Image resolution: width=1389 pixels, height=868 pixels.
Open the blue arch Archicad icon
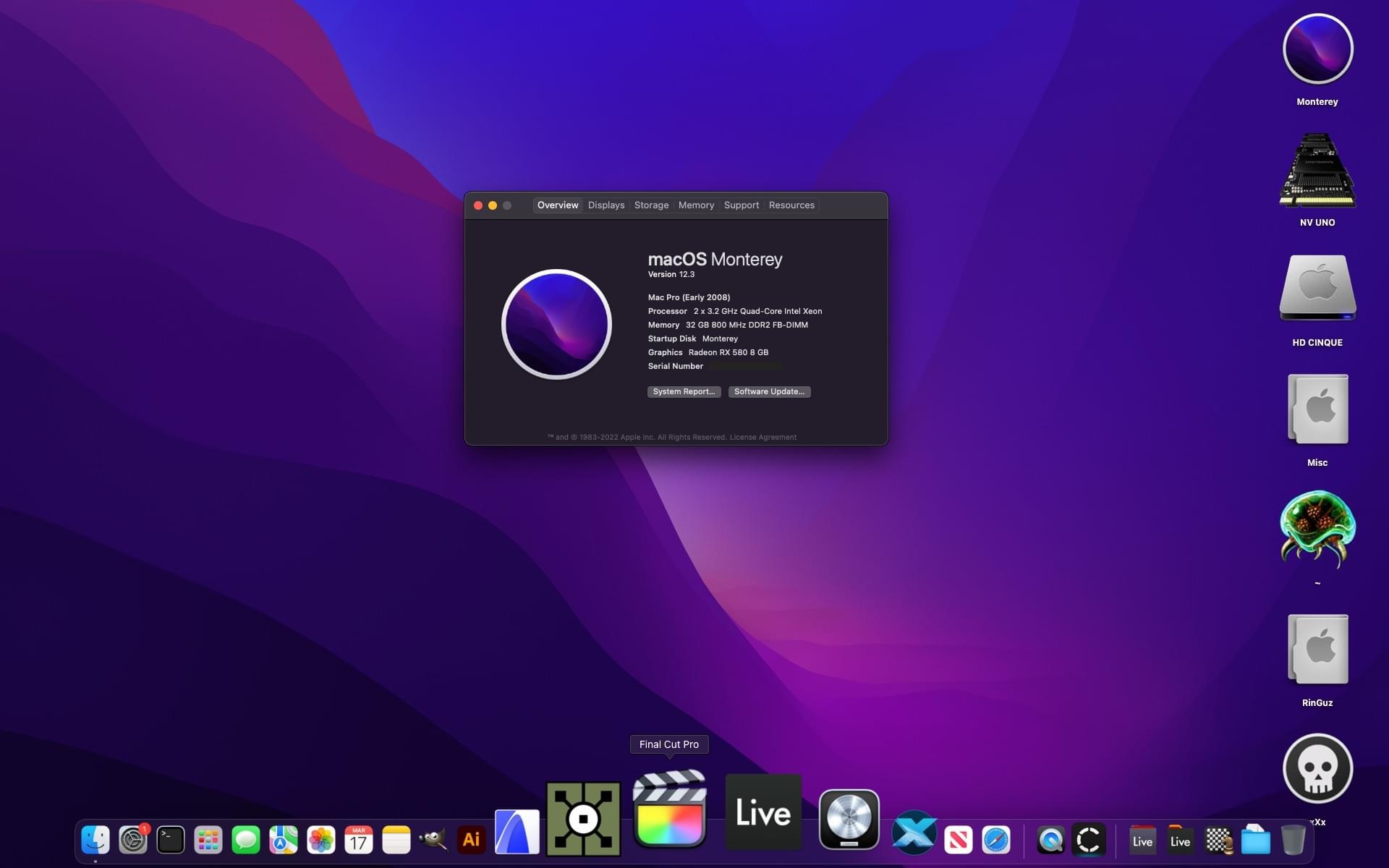tap(517, 832)
